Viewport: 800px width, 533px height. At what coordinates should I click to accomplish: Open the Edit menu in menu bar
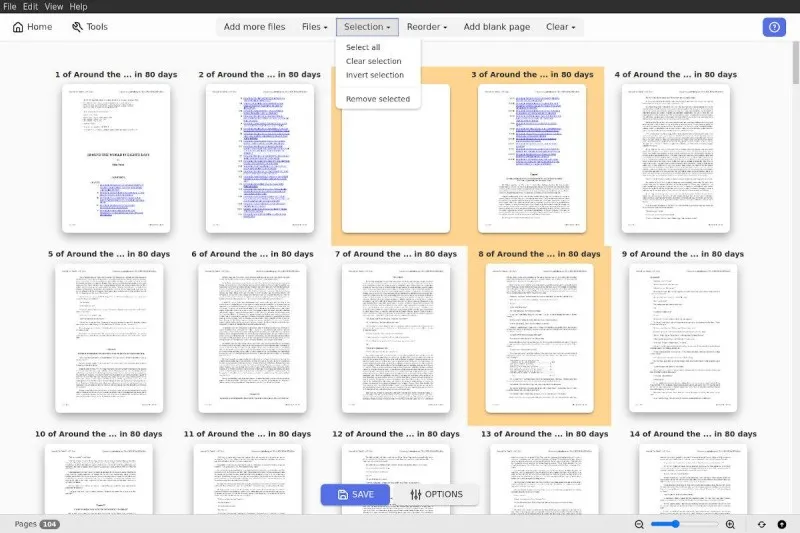click(x=31, y=7)
